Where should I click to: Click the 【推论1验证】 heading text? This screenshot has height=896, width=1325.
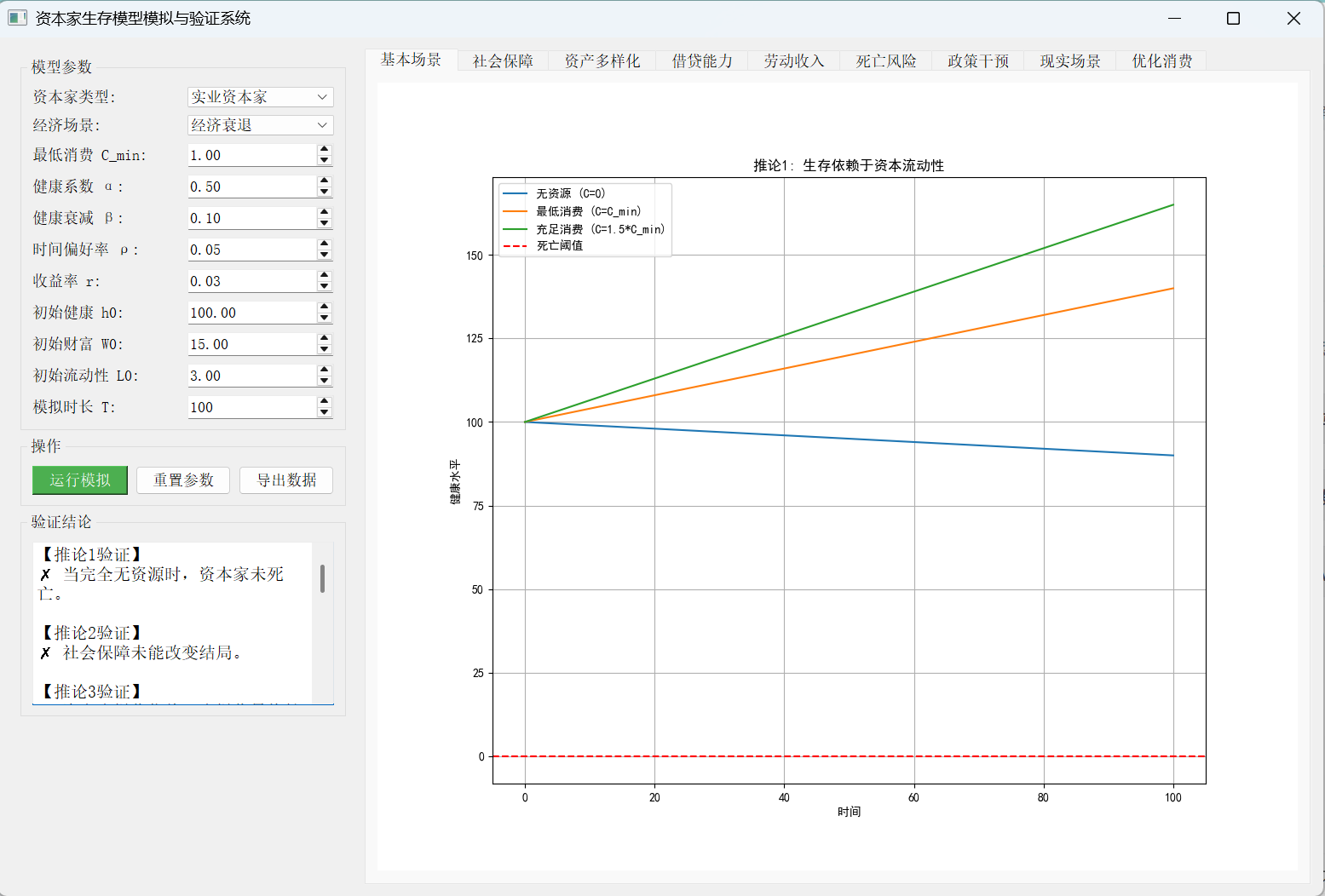tap(91, 554)
